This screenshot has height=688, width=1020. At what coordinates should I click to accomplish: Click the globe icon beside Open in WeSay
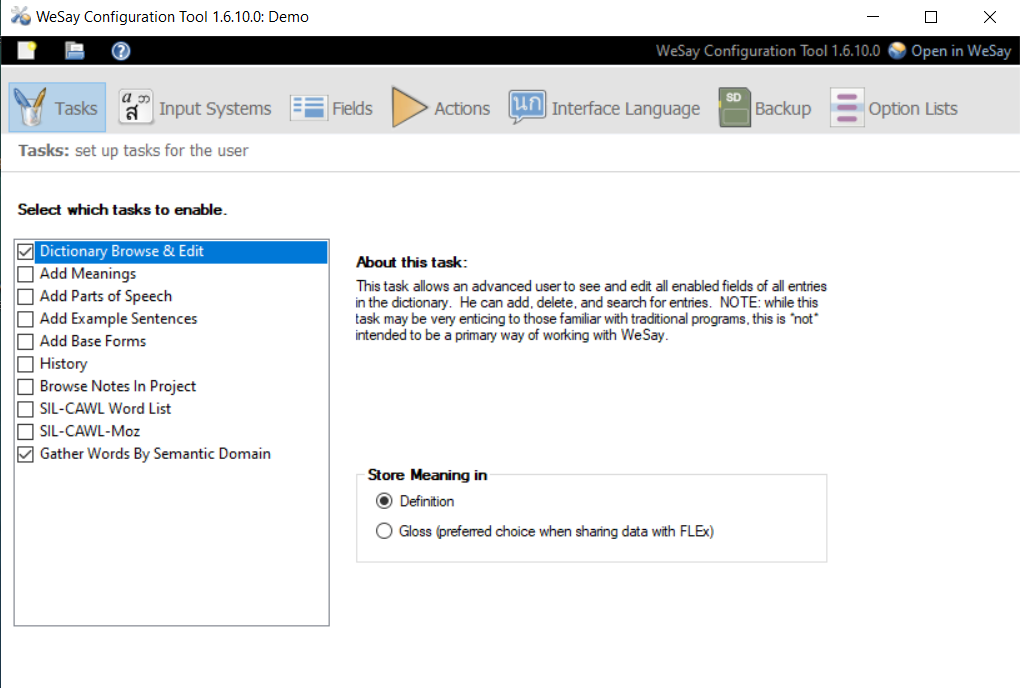[897, 50]
